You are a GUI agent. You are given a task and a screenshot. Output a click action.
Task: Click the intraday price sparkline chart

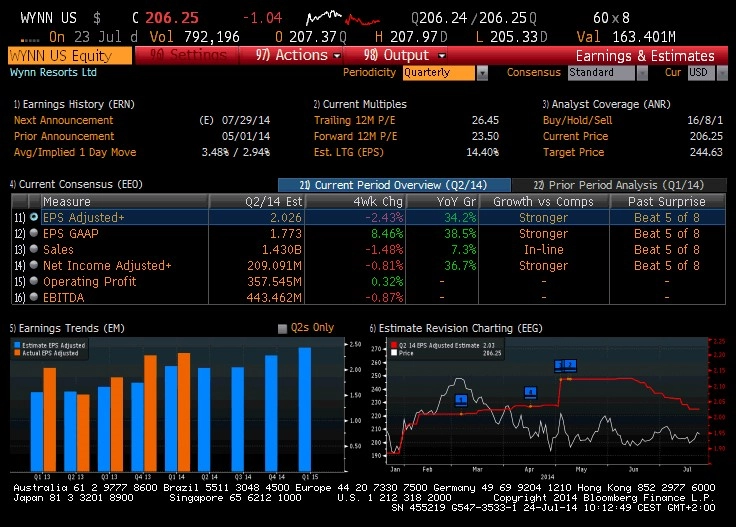(x=342, y=18)
